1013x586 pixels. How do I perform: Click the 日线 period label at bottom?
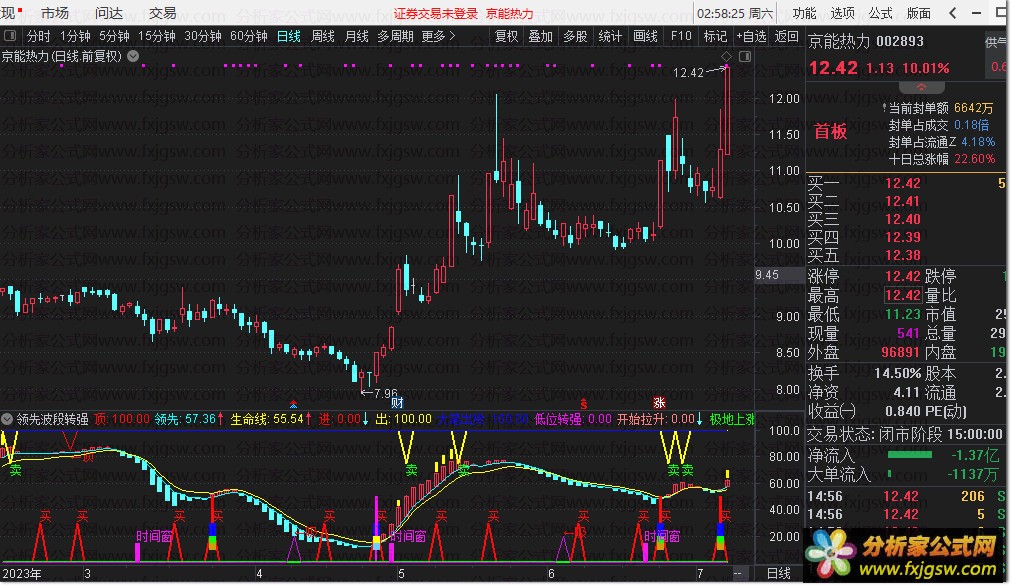coord(778,573)
